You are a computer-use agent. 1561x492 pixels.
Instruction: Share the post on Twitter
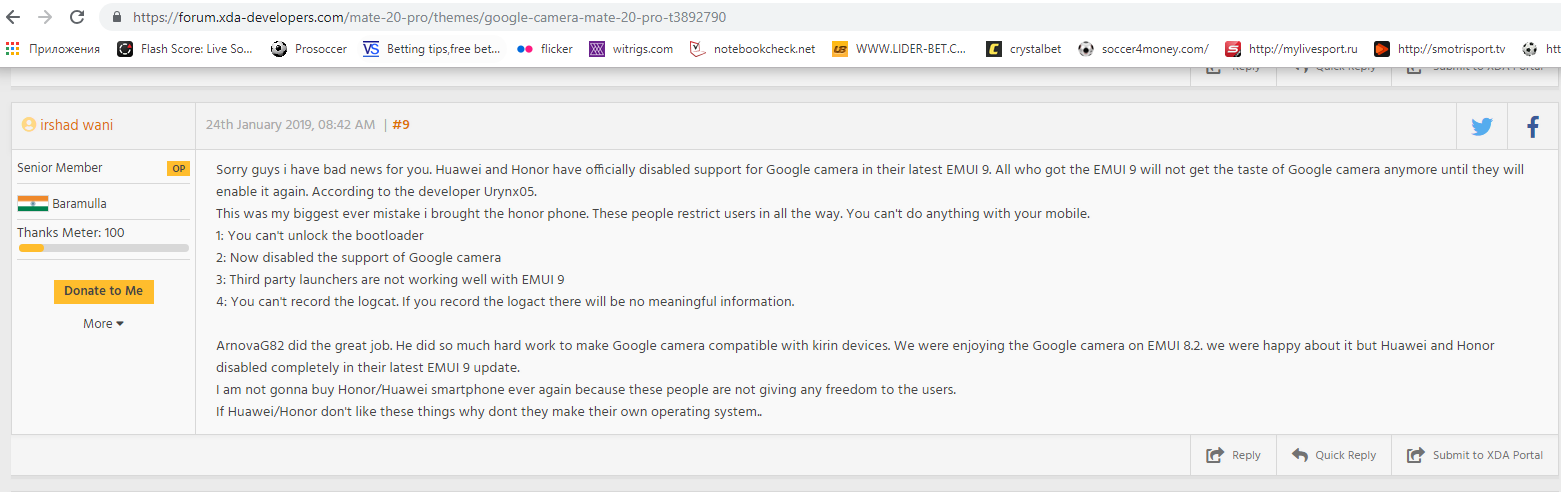[x=1481, y=127]
